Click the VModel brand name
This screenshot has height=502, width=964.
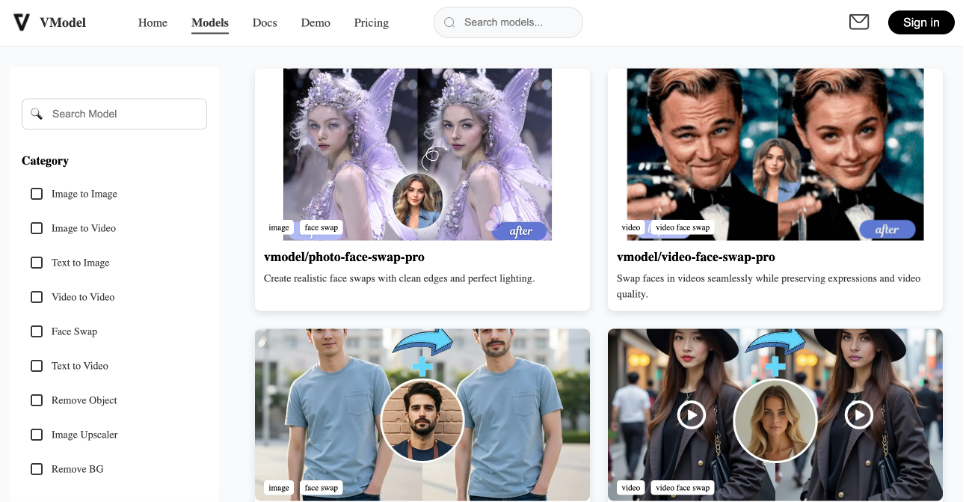(63, 23)
